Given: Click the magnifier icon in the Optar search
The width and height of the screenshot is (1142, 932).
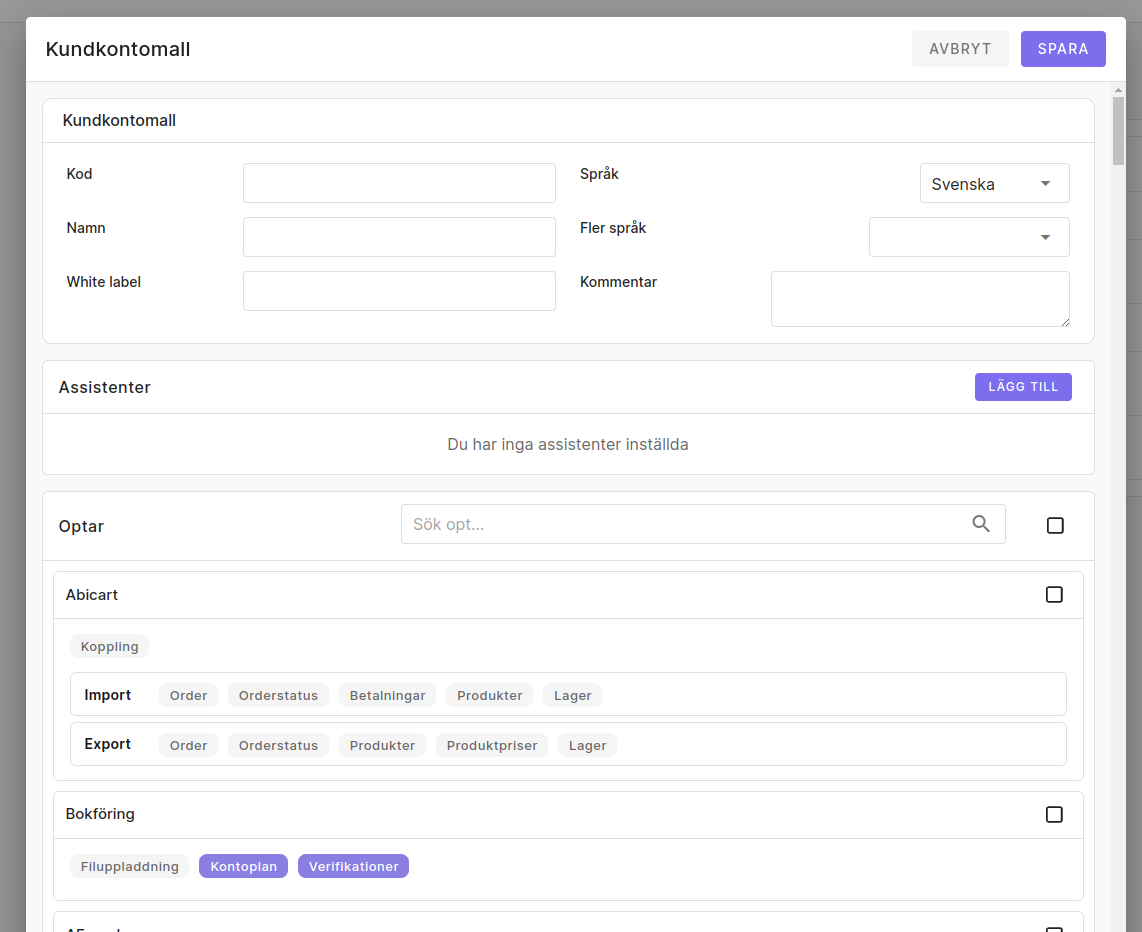Looking at the screenshot, I should pyautogui.click(x=980, y=524).
